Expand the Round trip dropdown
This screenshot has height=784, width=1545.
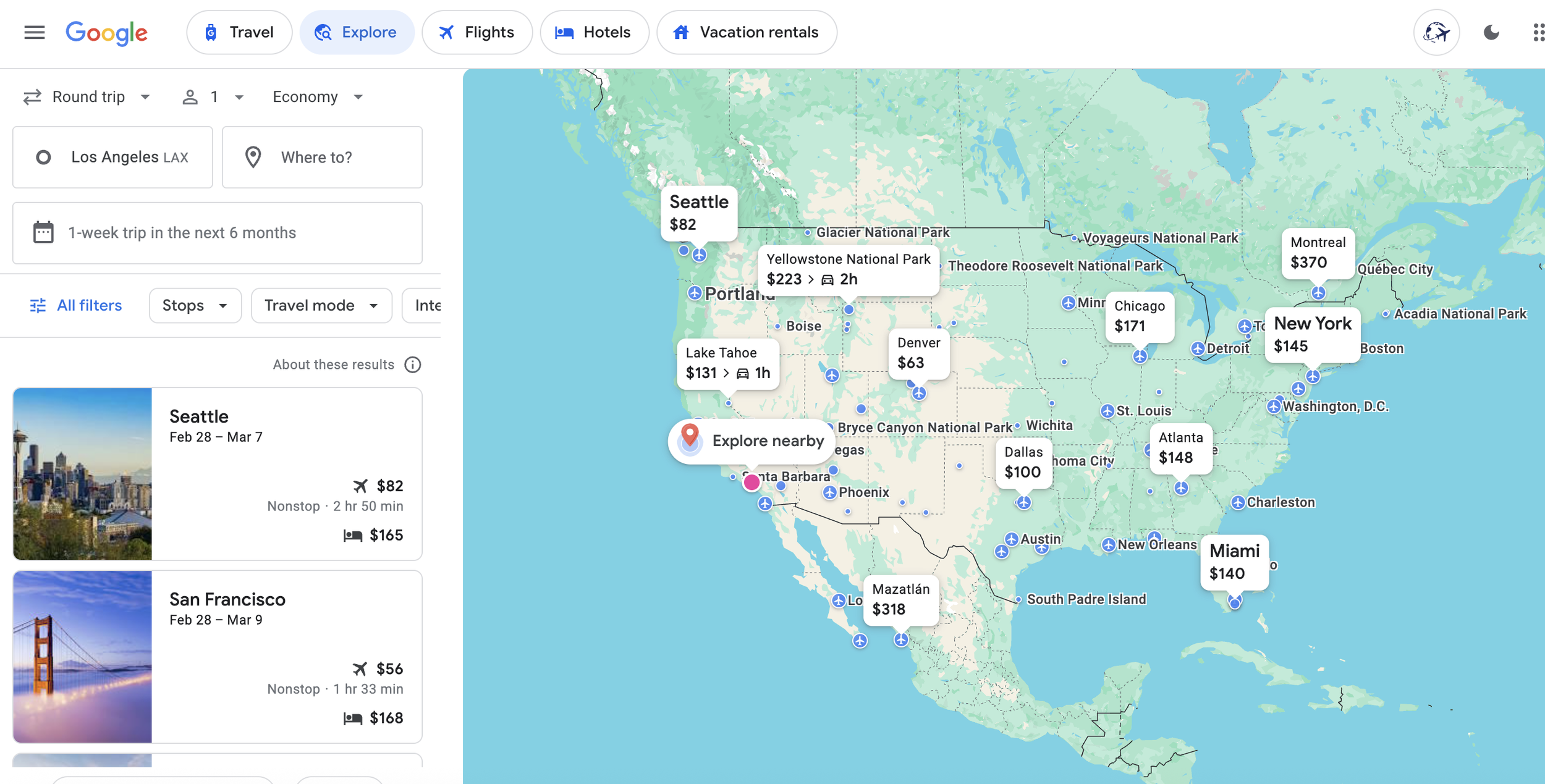coord(88,97)
